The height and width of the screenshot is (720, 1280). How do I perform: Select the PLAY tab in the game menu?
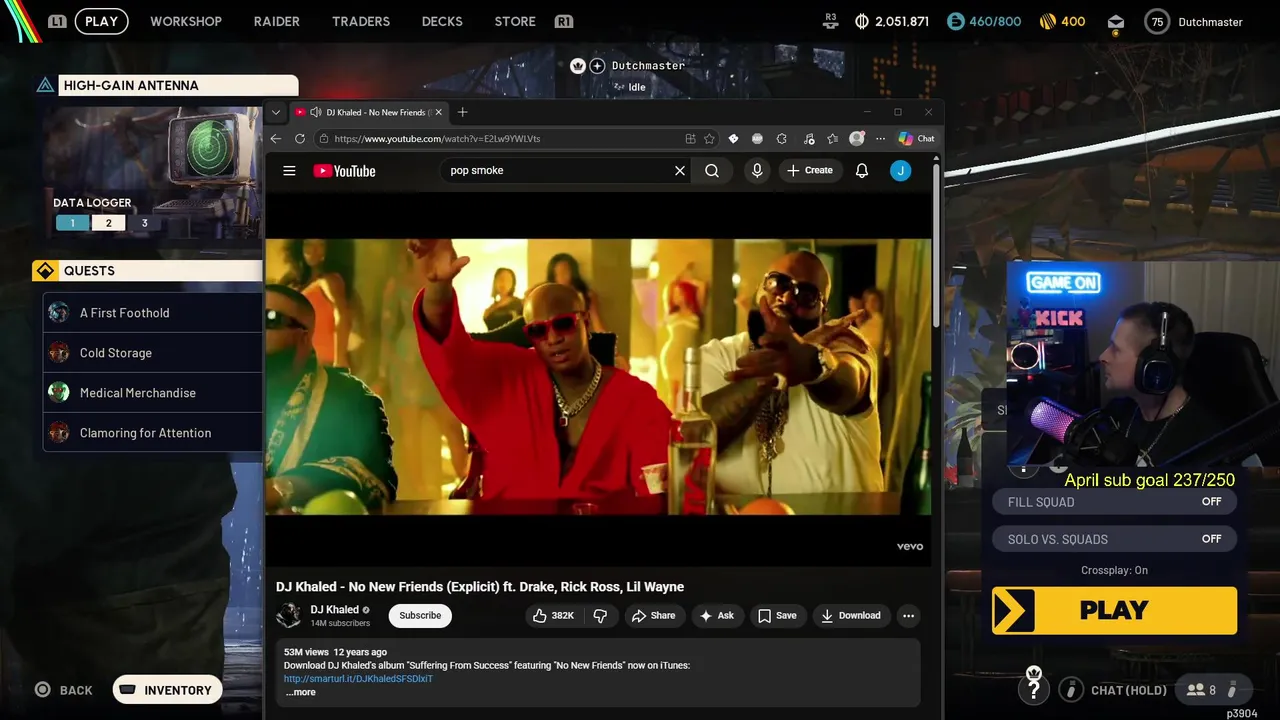pyautogui.click(x=101, y=21)
